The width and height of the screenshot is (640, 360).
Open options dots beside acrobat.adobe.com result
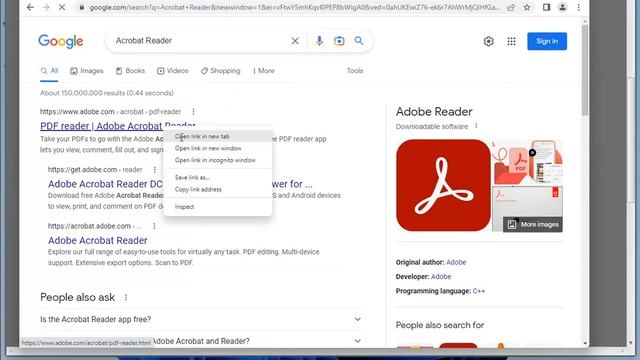pyautogui.click(x=154, y=226)
